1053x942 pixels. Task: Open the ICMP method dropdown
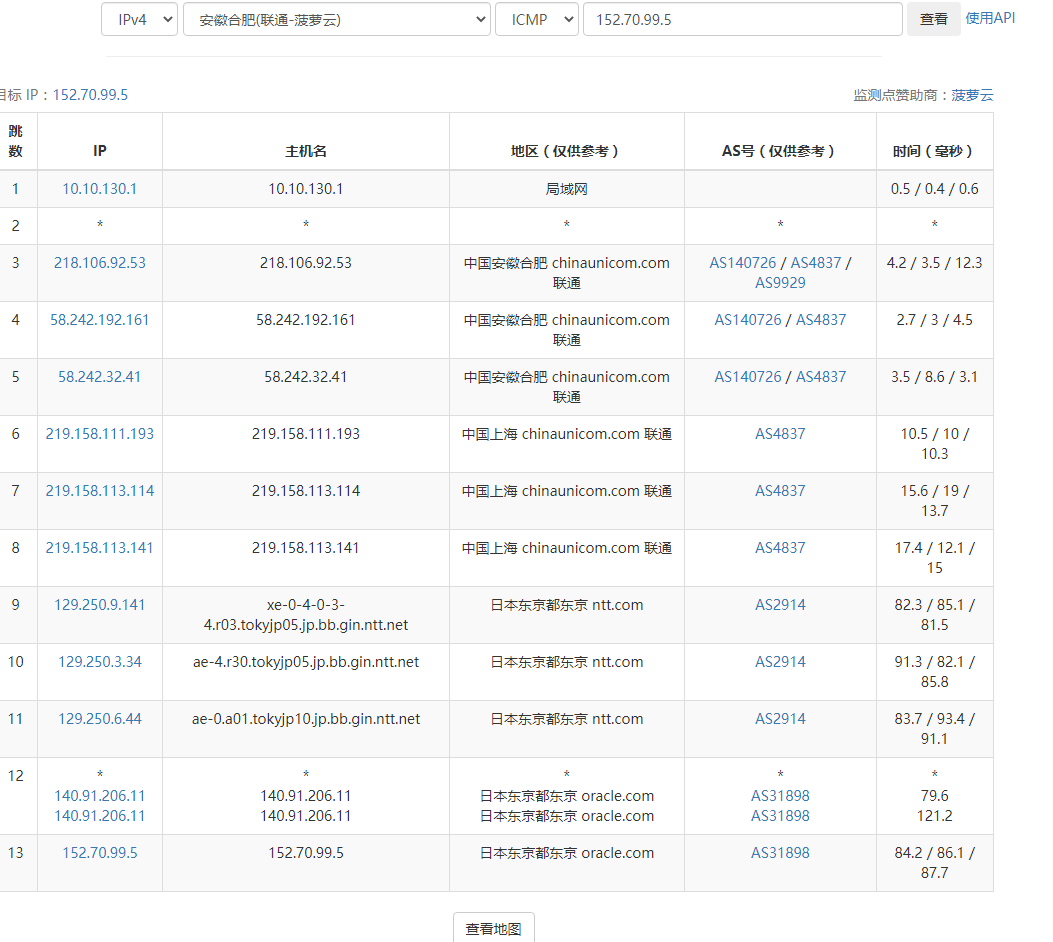537,19
